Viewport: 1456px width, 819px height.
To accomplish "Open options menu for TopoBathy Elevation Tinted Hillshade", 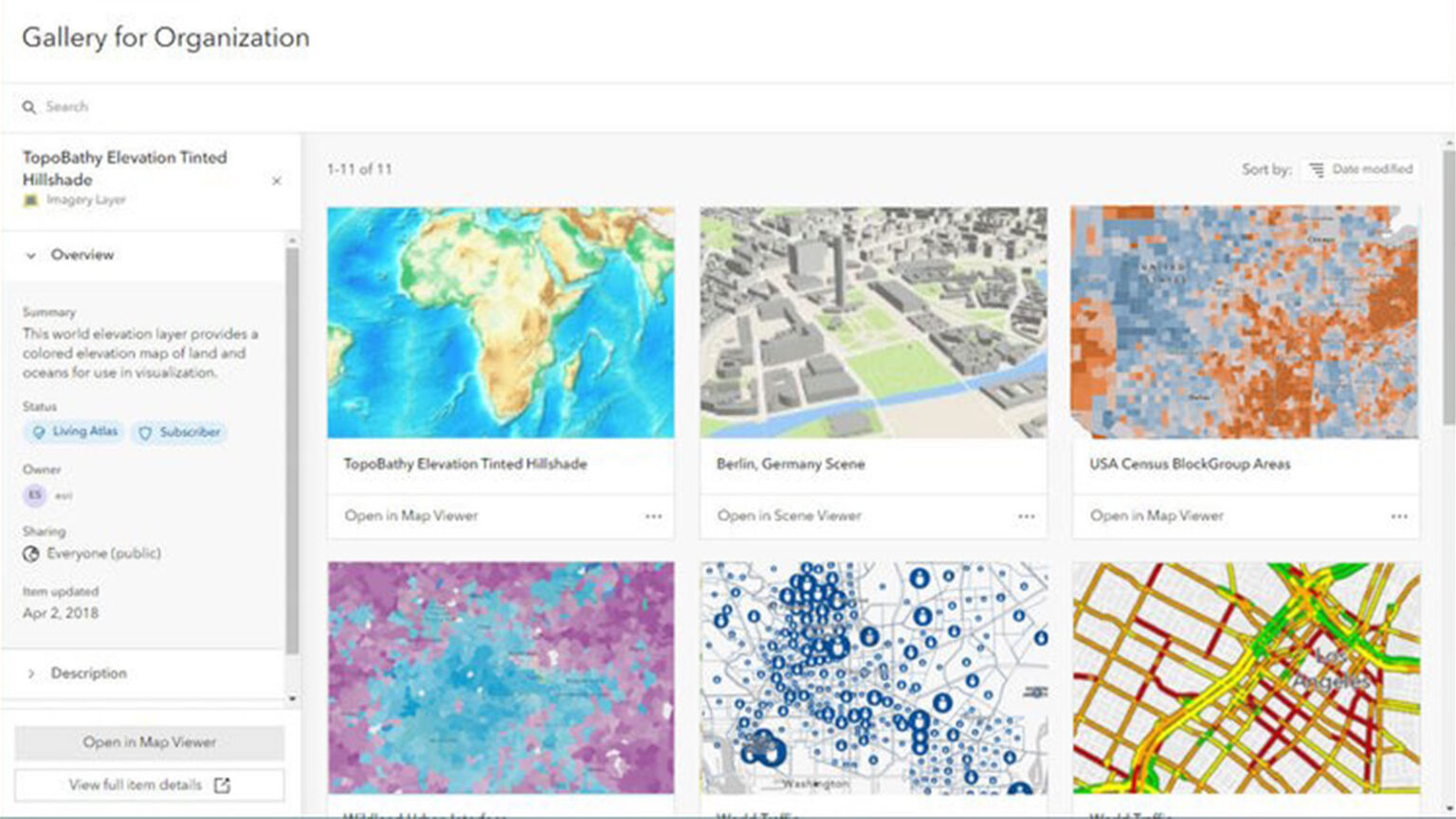I will click(x=654, y=516).
